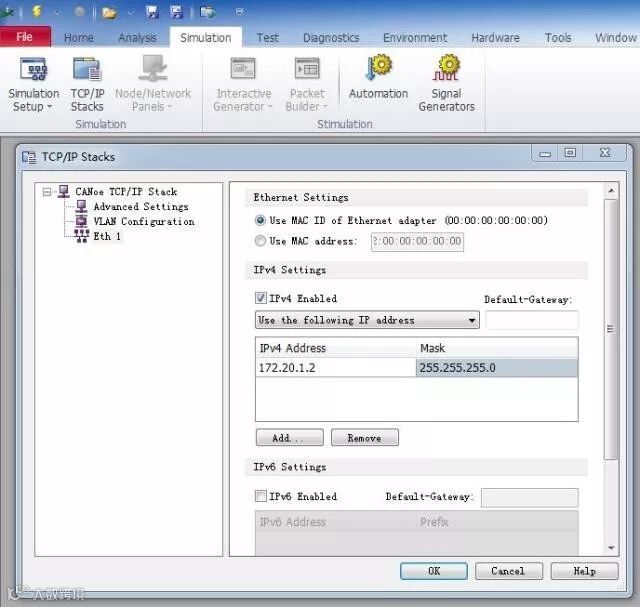Click the Eth 1 network icon
Viewport: 640px width, 607px height.
tap(82, 236)
